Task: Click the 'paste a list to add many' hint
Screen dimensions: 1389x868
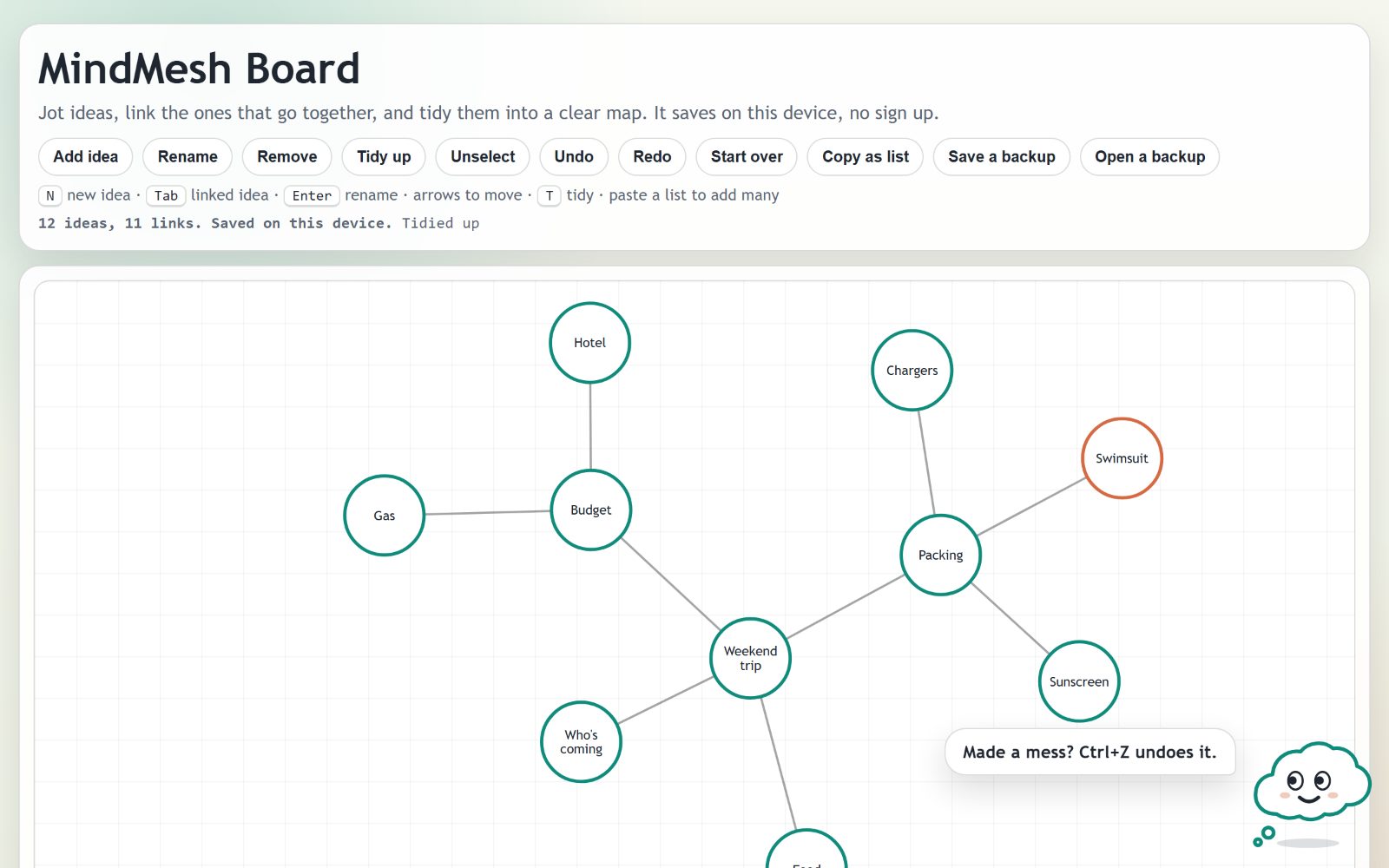Action: click(x=694, y=195)
